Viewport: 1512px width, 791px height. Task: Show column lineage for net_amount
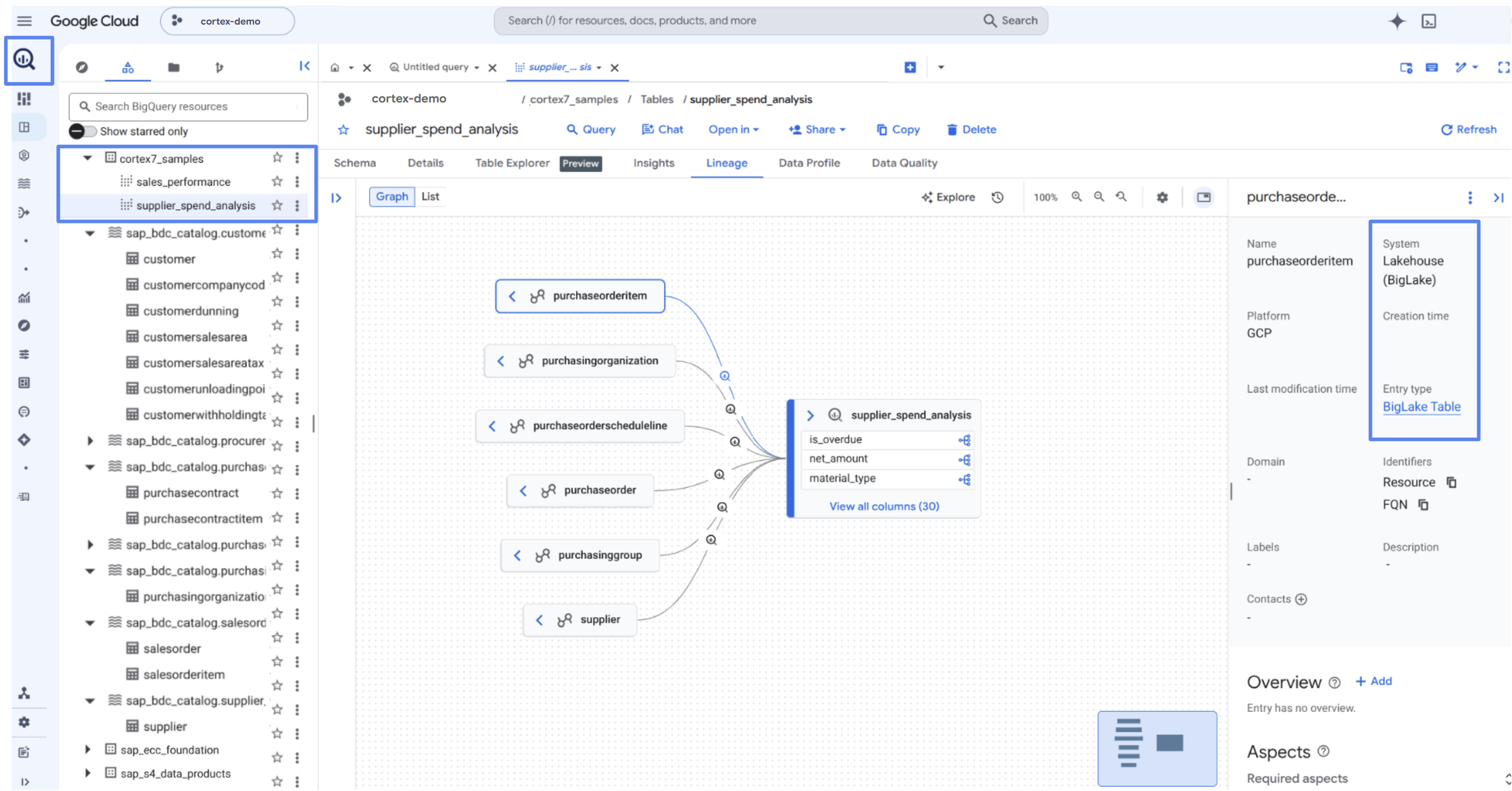tap(964, 459)
